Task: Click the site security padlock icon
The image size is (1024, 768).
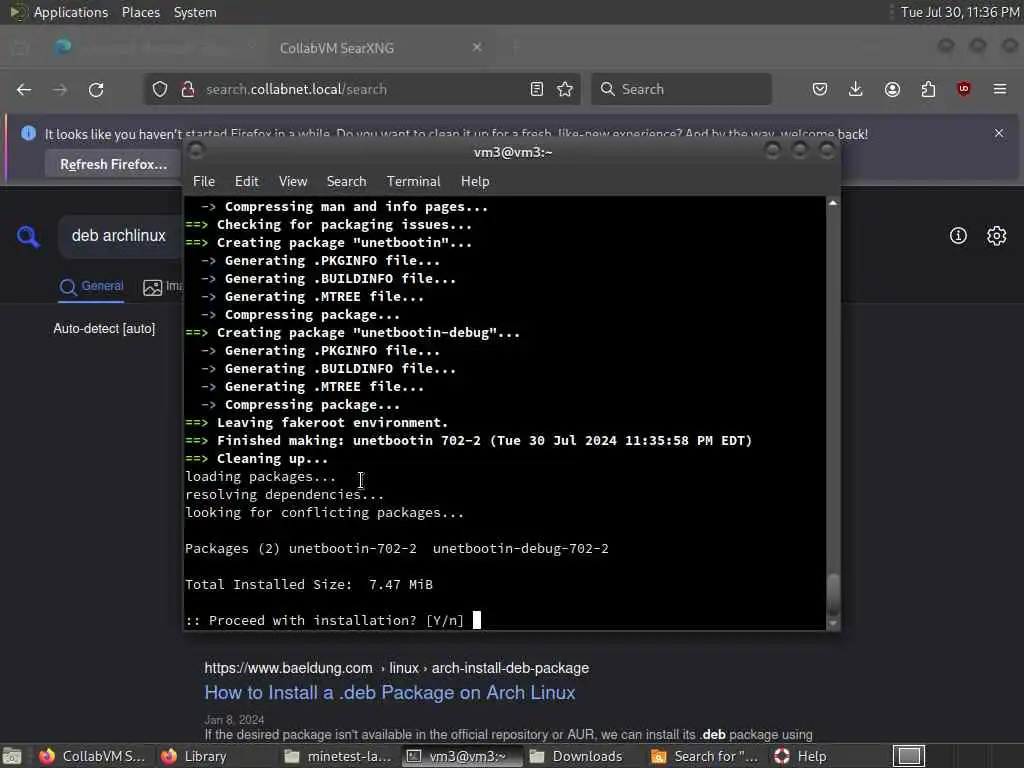Action: [x=188, y=89]
